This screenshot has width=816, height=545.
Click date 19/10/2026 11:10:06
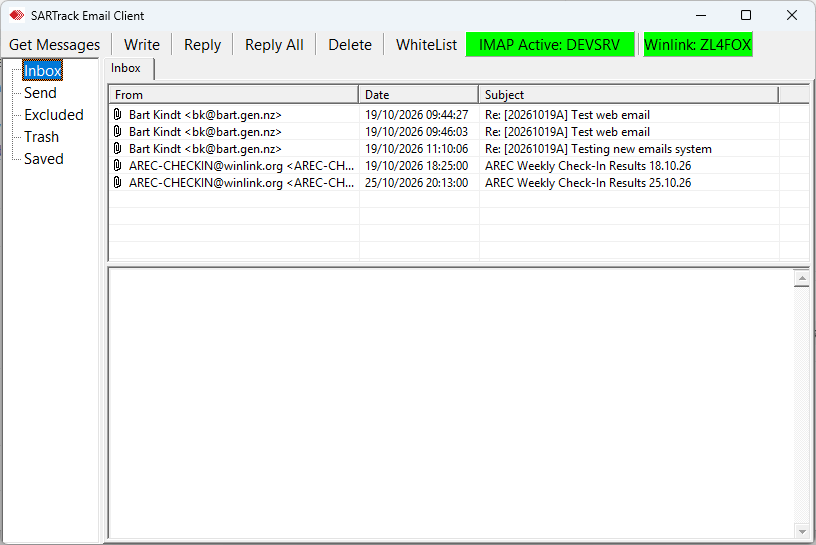coord(416,149)
